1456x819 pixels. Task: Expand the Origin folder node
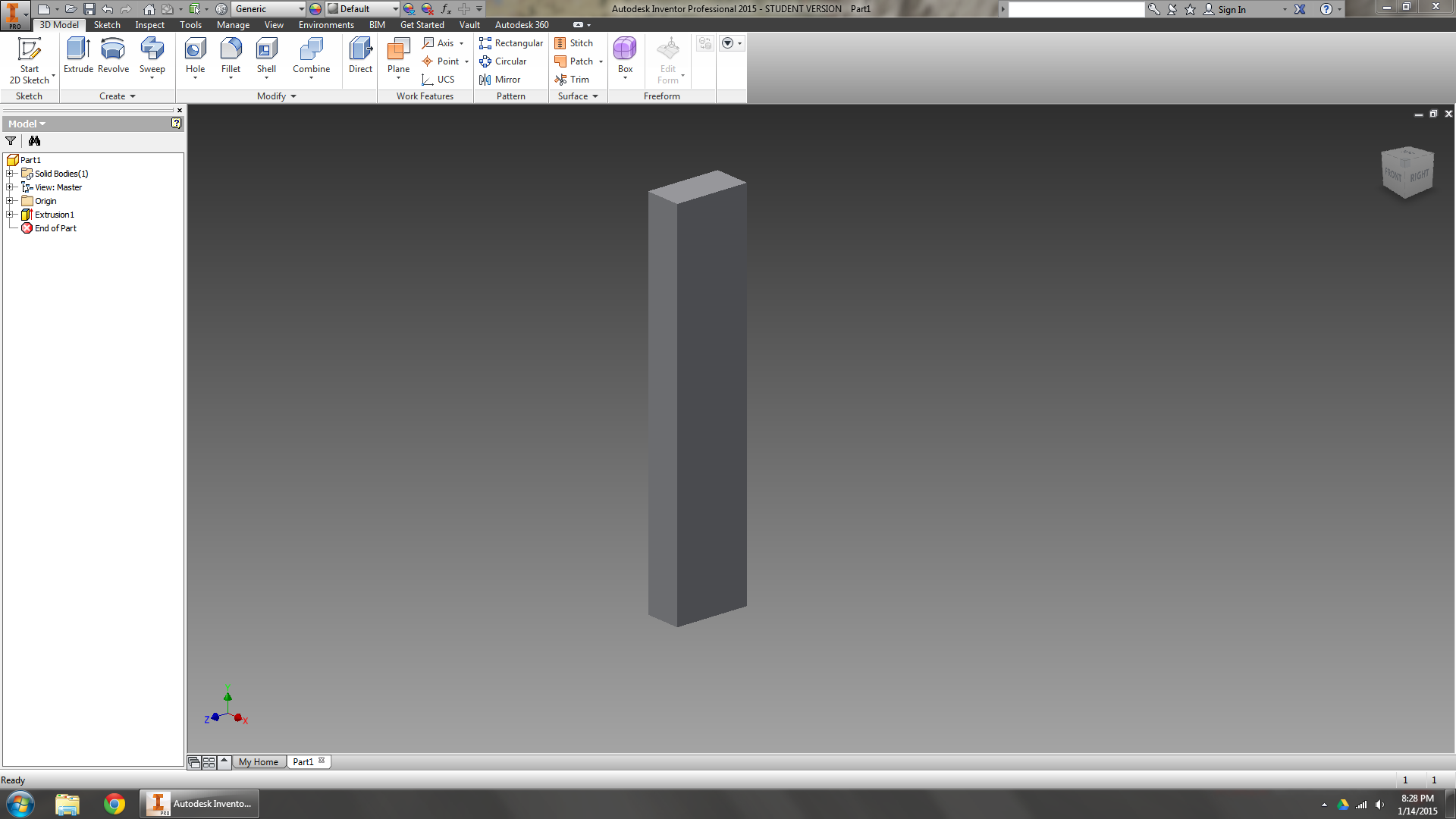tap(11, 201)
